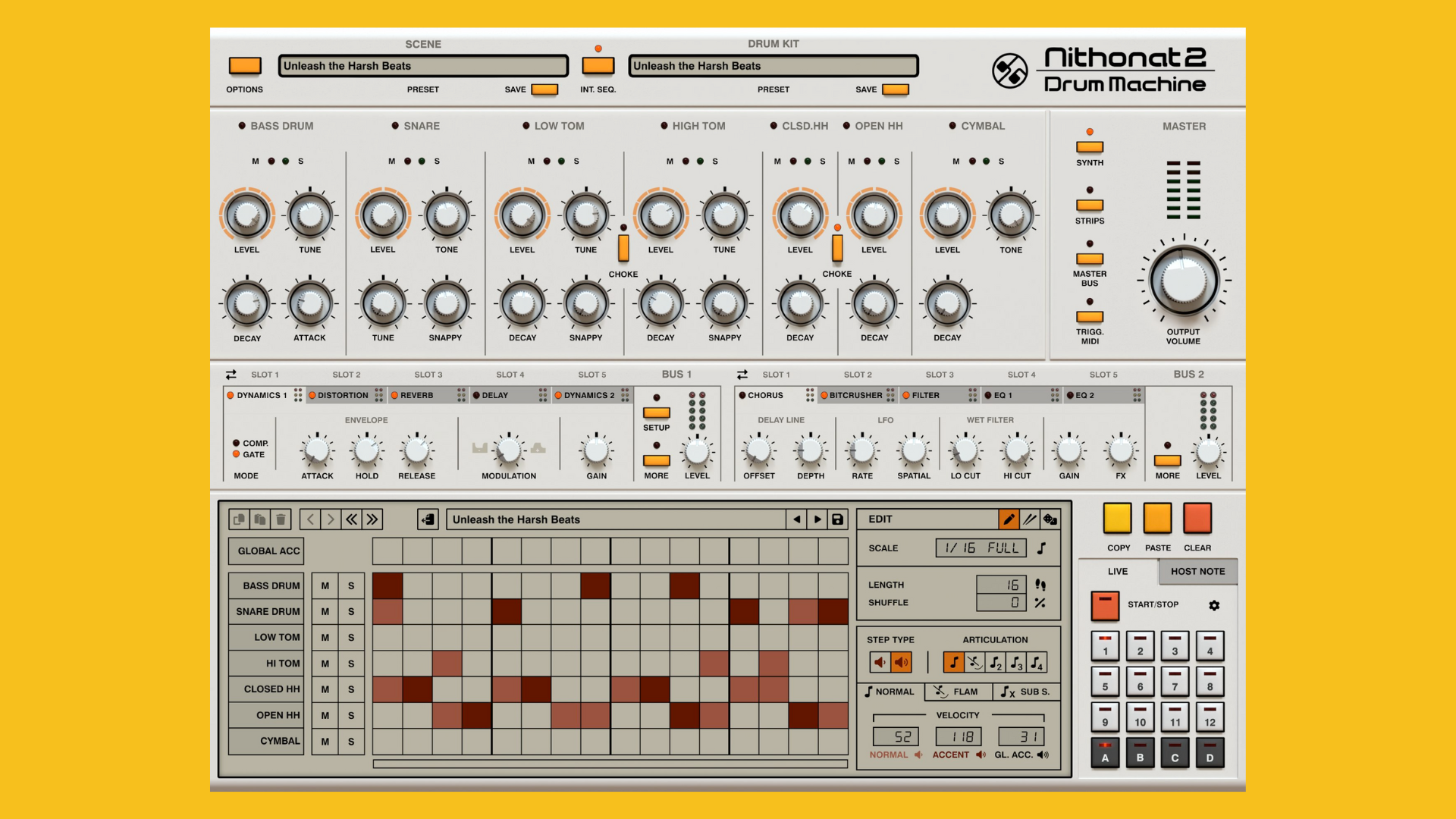Select the quadruple sub-step articulation icon
This screenshot has width=1456, height=819.
[x=1037, y=662]
